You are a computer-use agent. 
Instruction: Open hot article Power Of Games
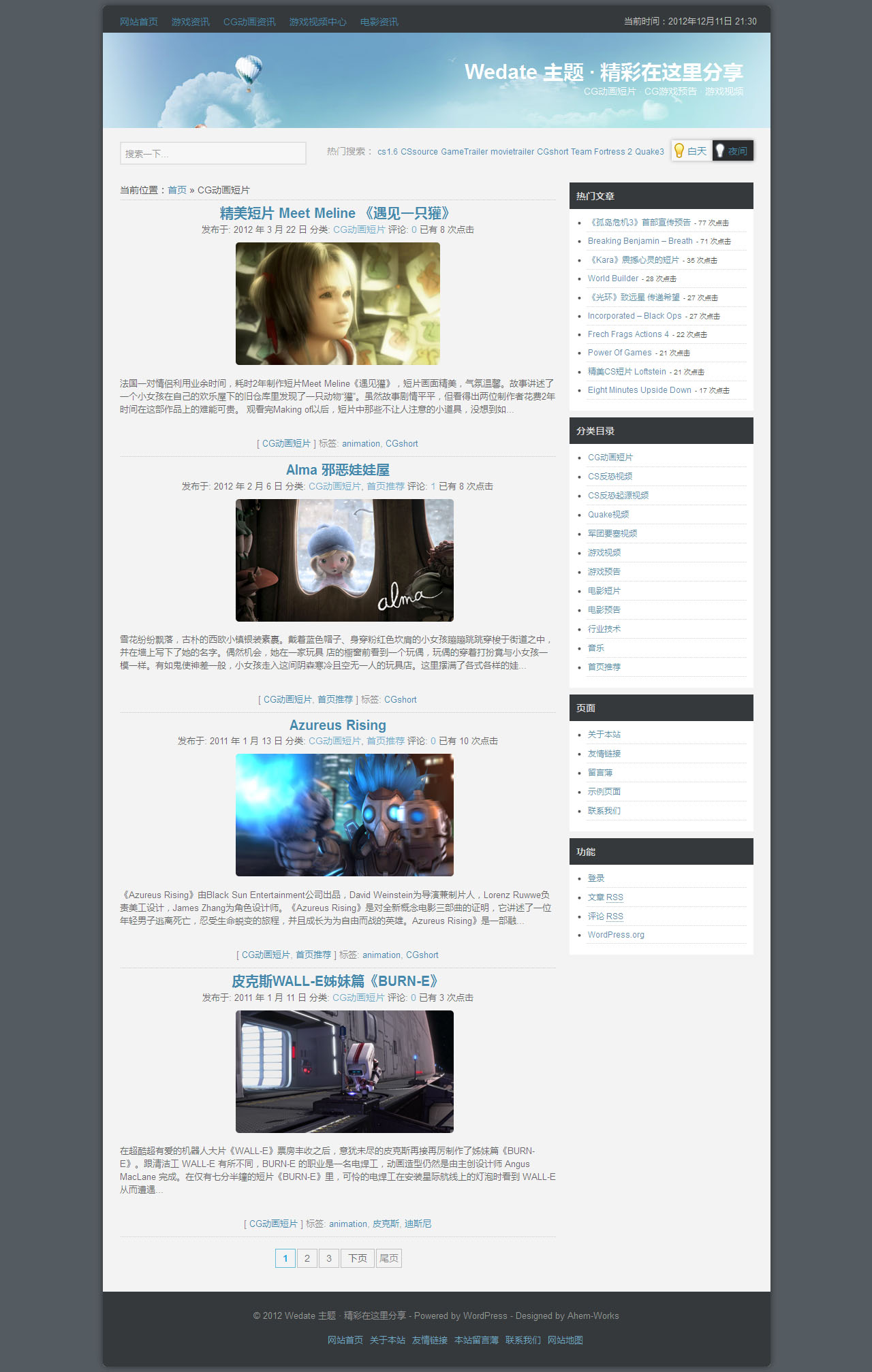point(620,353)
